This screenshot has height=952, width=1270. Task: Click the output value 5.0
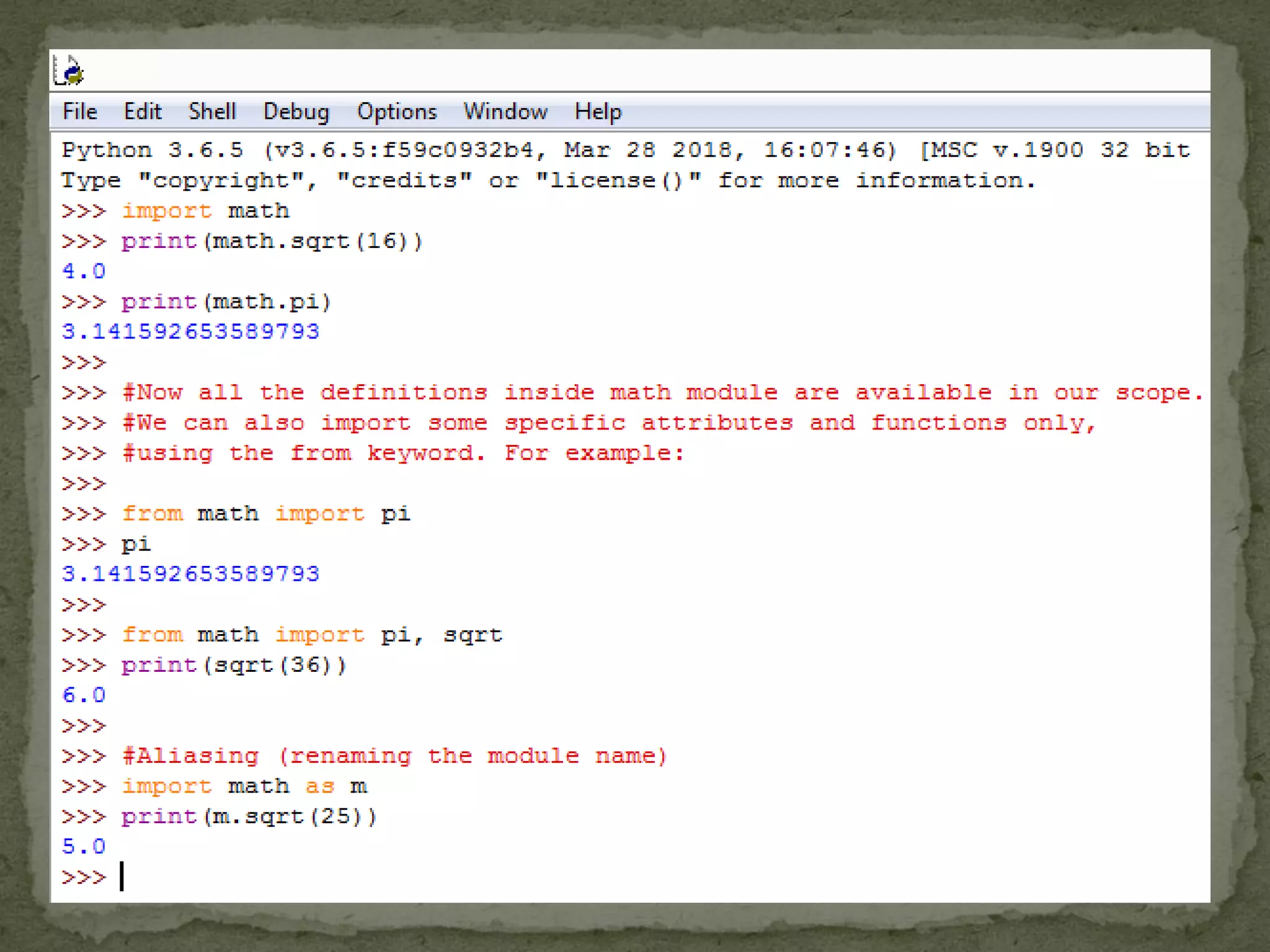pyautogui.click(x=84, y=846)
